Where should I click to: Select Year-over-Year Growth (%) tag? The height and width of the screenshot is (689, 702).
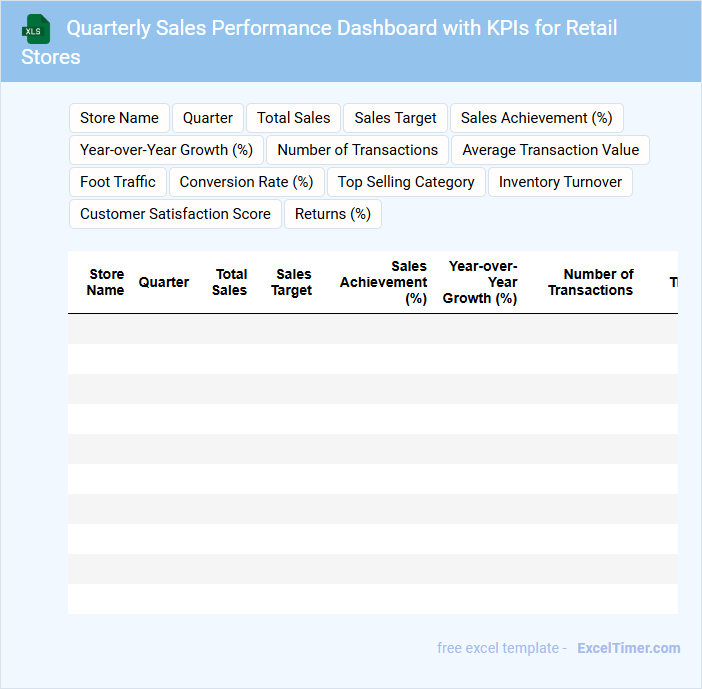coord(166,150)
